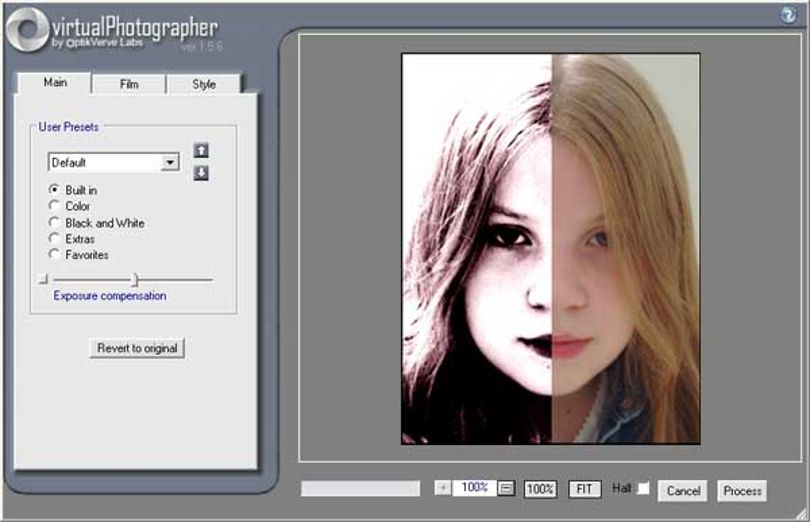Select the Built in radio option
The height and width of the screenshot is (522, 810).
point(54,190)
